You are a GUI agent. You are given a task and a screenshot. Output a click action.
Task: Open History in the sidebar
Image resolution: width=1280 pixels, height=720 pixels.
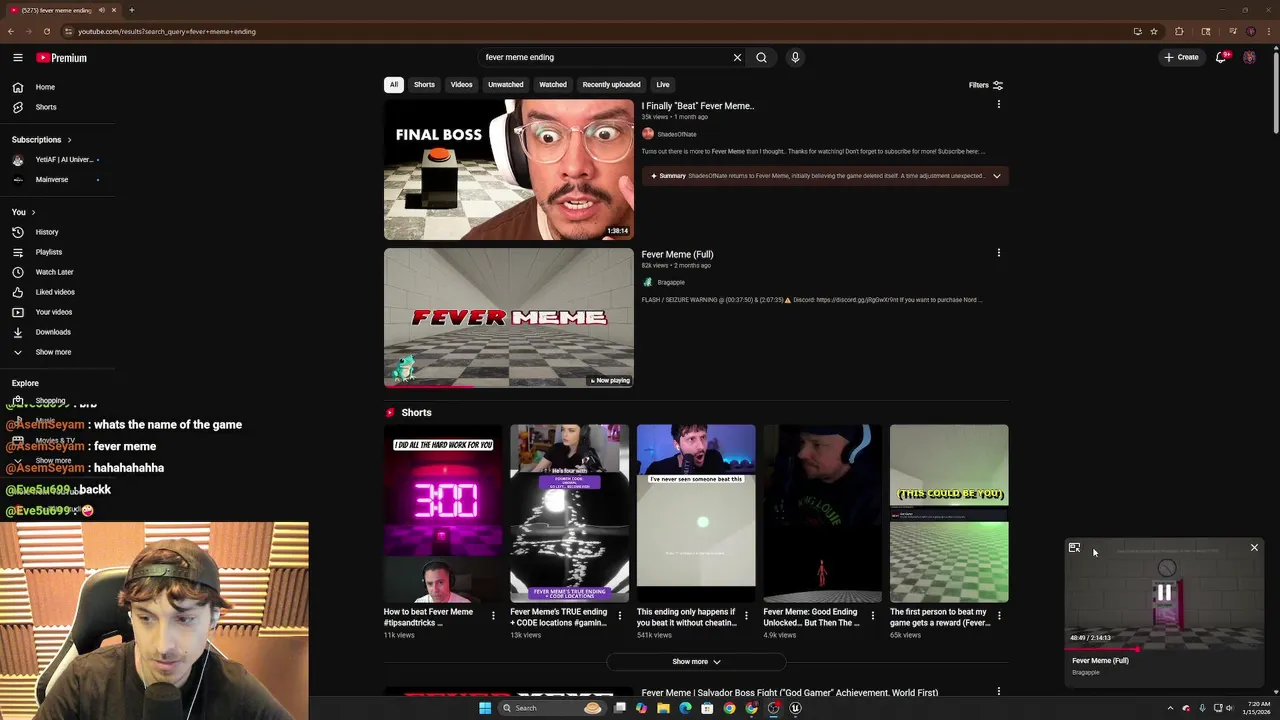[x=47, y=232]
